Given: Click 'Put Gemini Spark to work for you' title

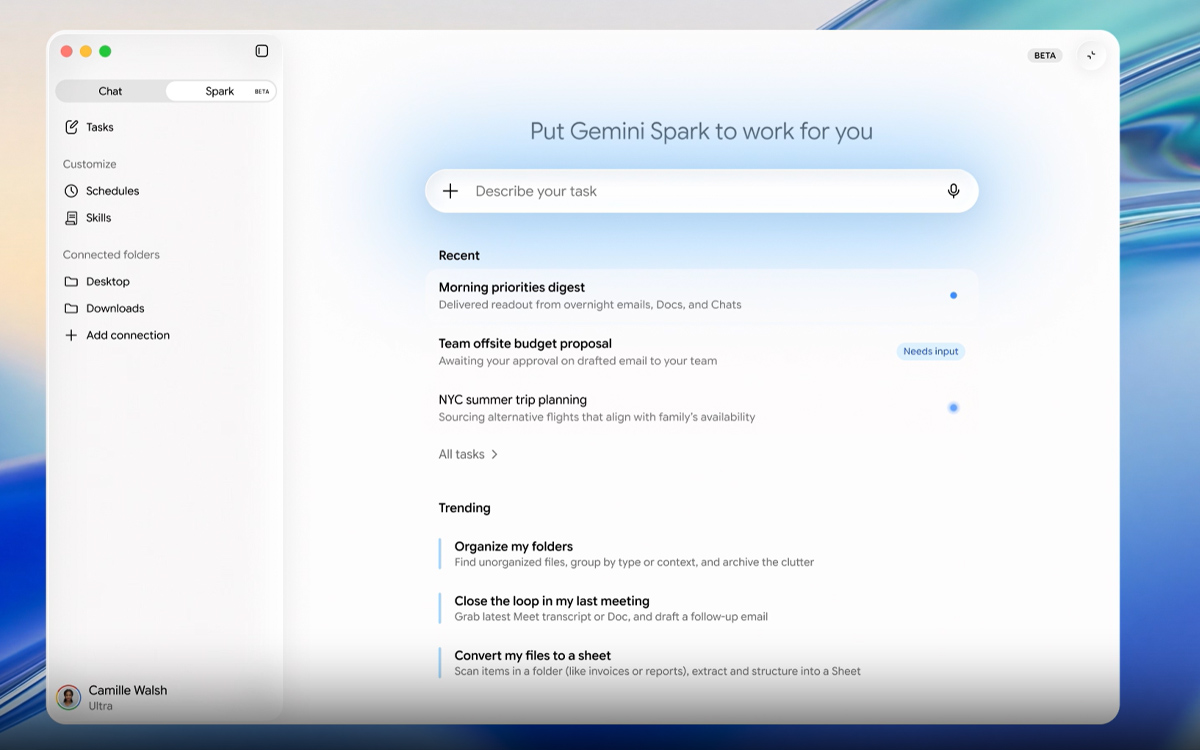Looking at the screenshot, I should pyautogui.click(x=701, y=131).
